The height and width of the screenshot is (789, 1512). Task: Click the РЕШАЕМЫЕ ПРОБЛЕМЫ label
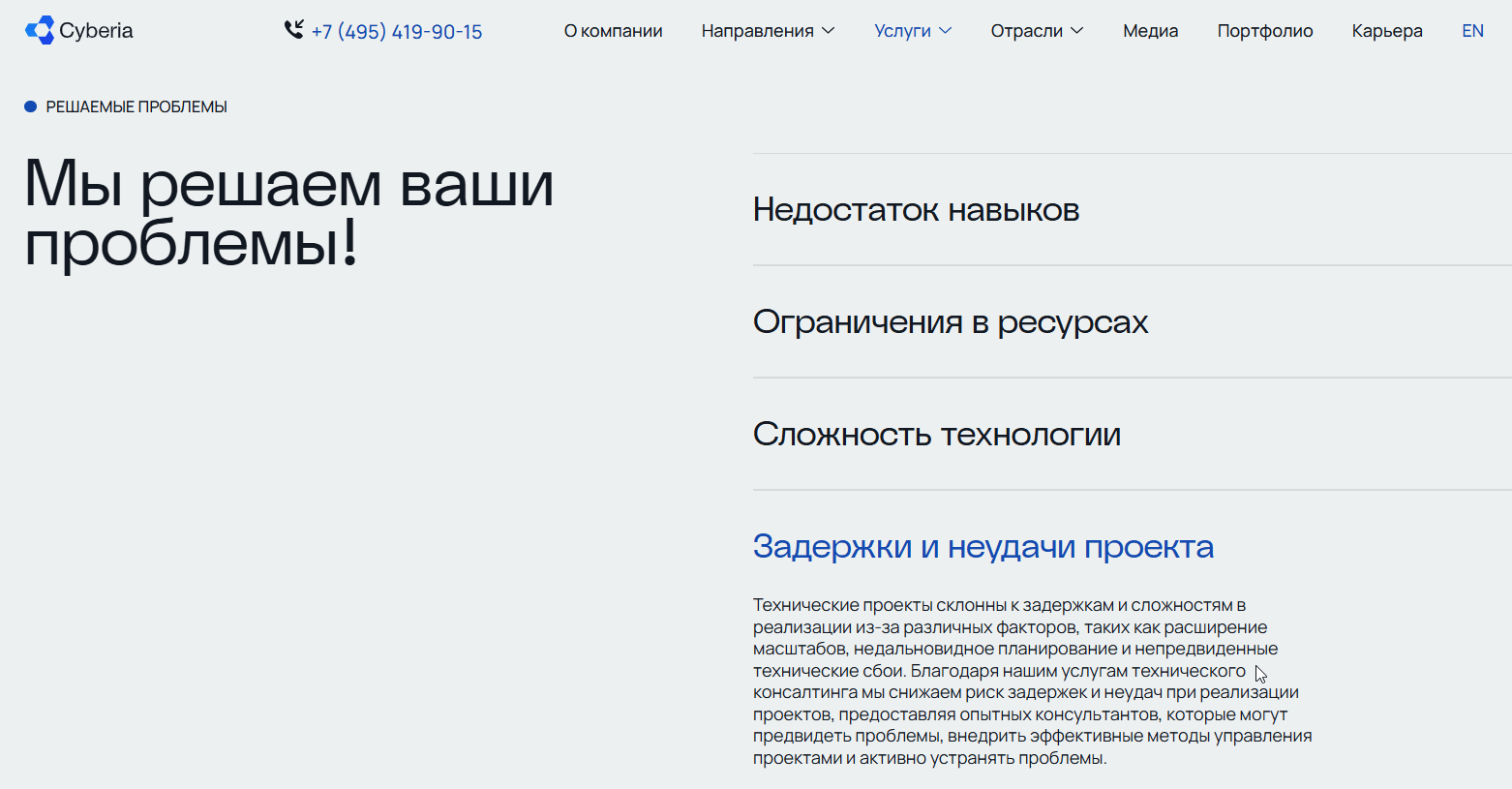point(136,106)
